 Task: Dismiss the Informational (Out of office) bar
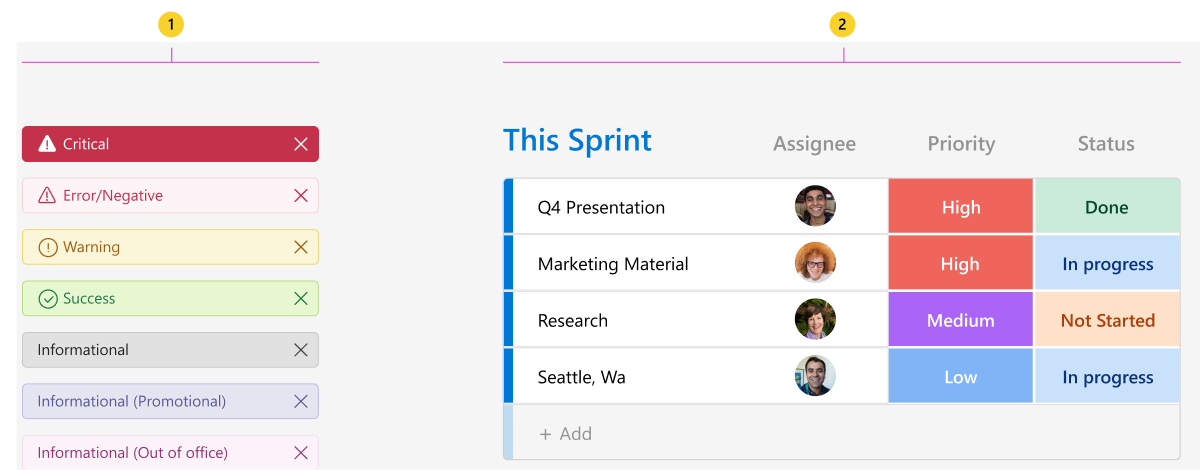301,453
